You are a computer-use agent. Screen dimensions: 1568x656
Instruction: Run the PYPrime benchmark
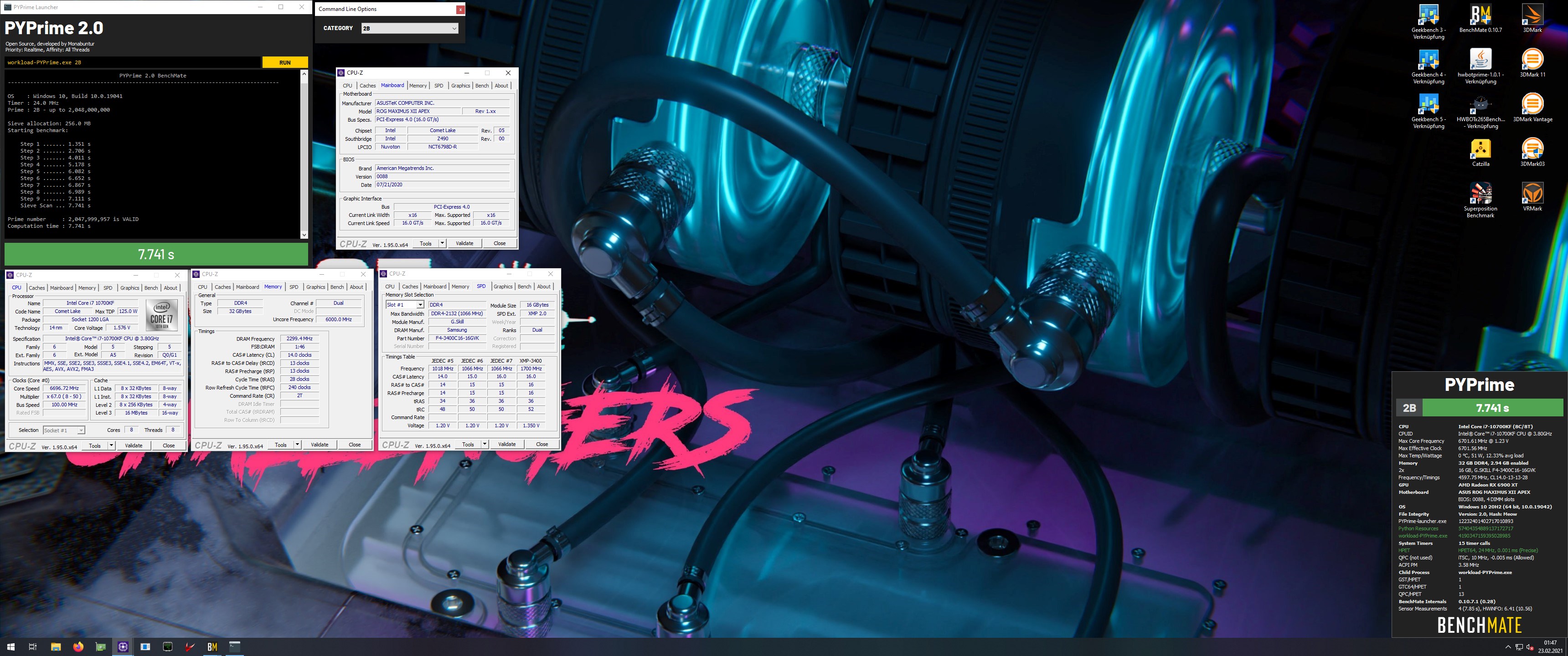click(285, 63)
